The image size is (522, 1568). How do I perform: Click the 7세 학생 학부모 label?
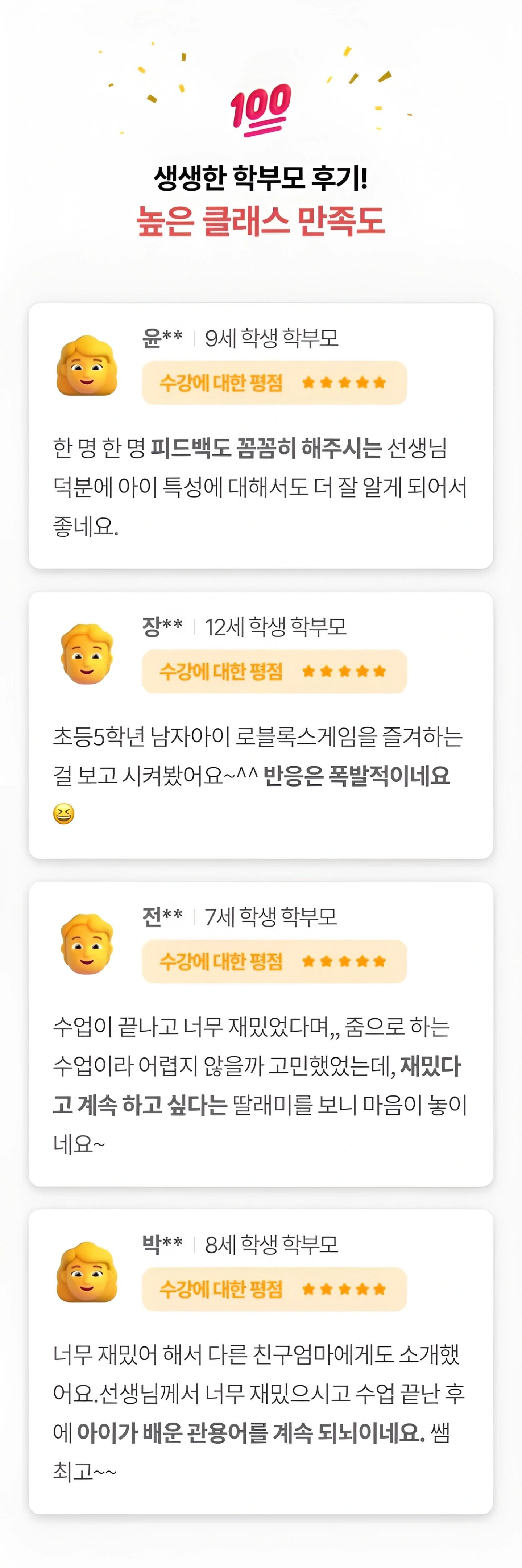click(271, 916)
